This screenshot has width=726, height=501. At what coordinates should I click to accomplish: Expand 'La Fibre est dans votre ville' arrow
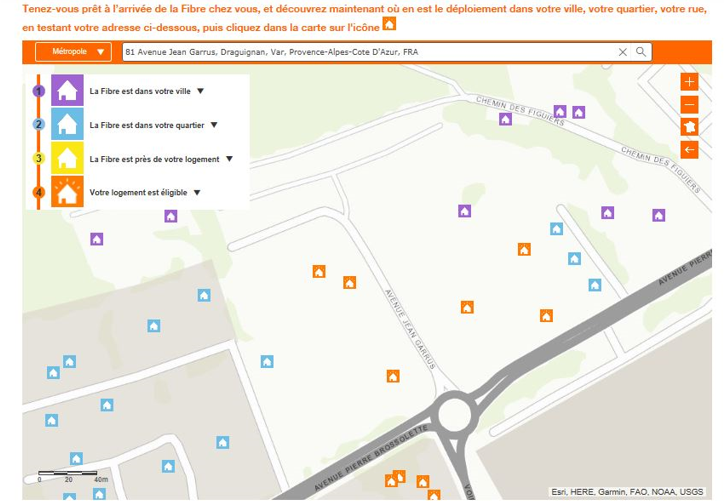pos(200,91)
